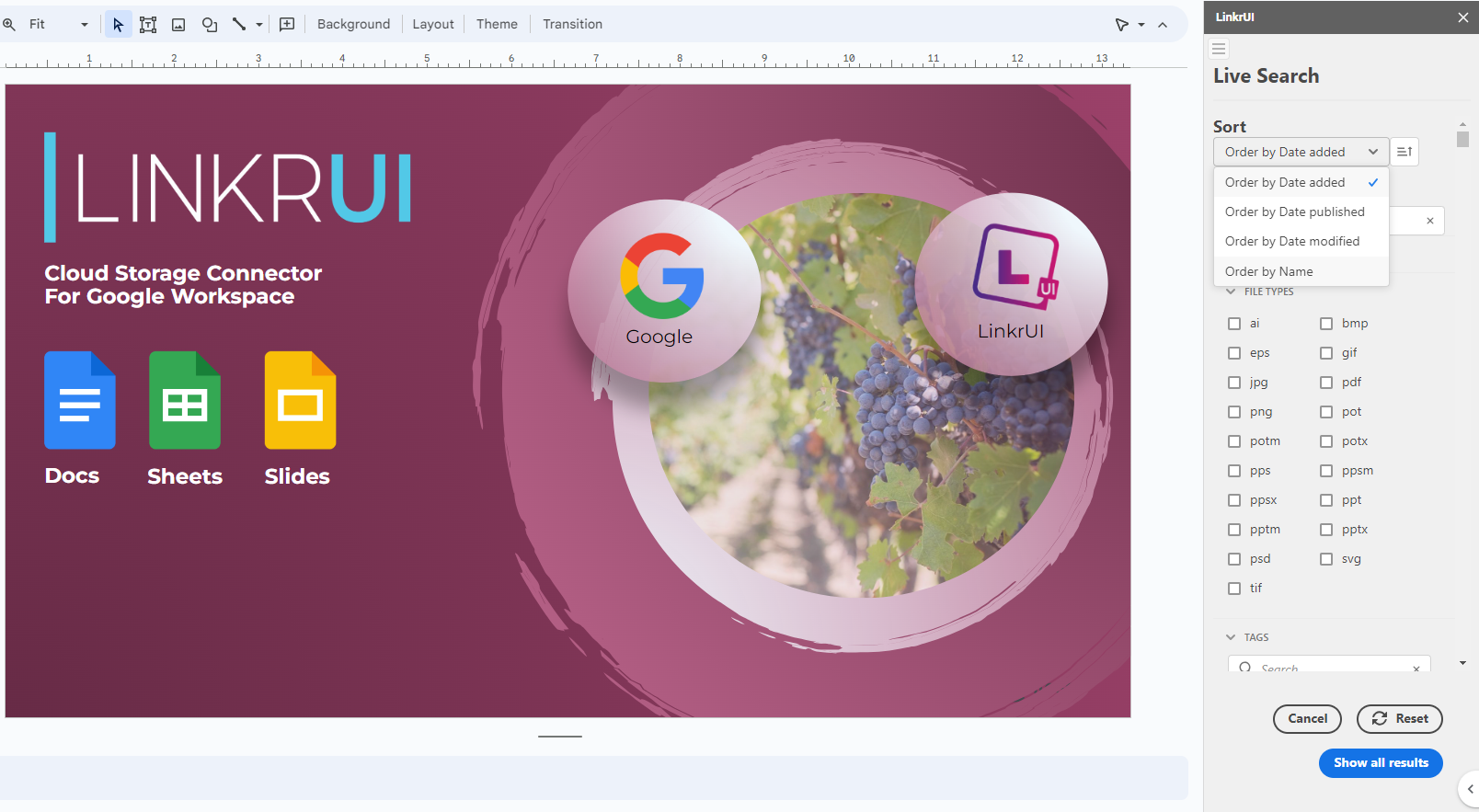Click the zoom magnifier icon
1479x812 pixels.
click(x=9, y=25)
